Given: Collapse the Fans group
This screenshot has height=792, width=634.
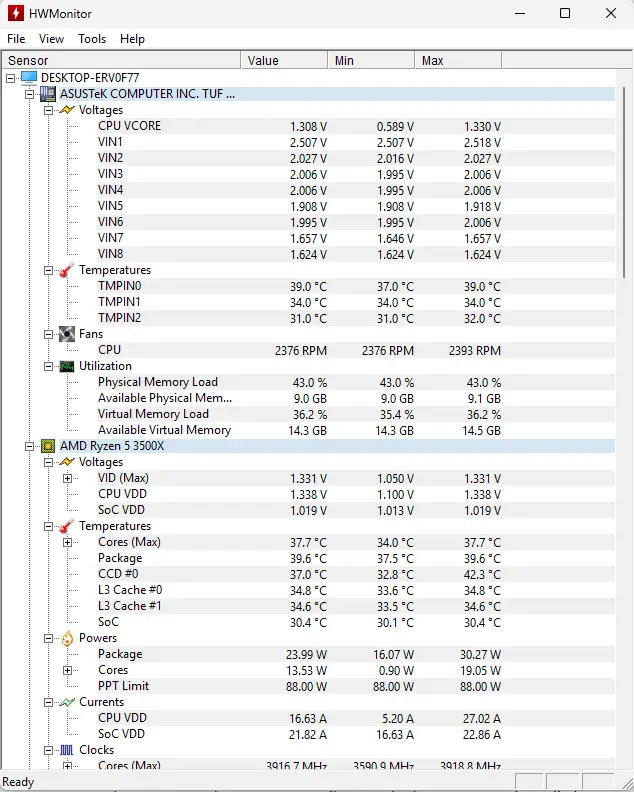Looking at the screenshot, I should (48, 334).
